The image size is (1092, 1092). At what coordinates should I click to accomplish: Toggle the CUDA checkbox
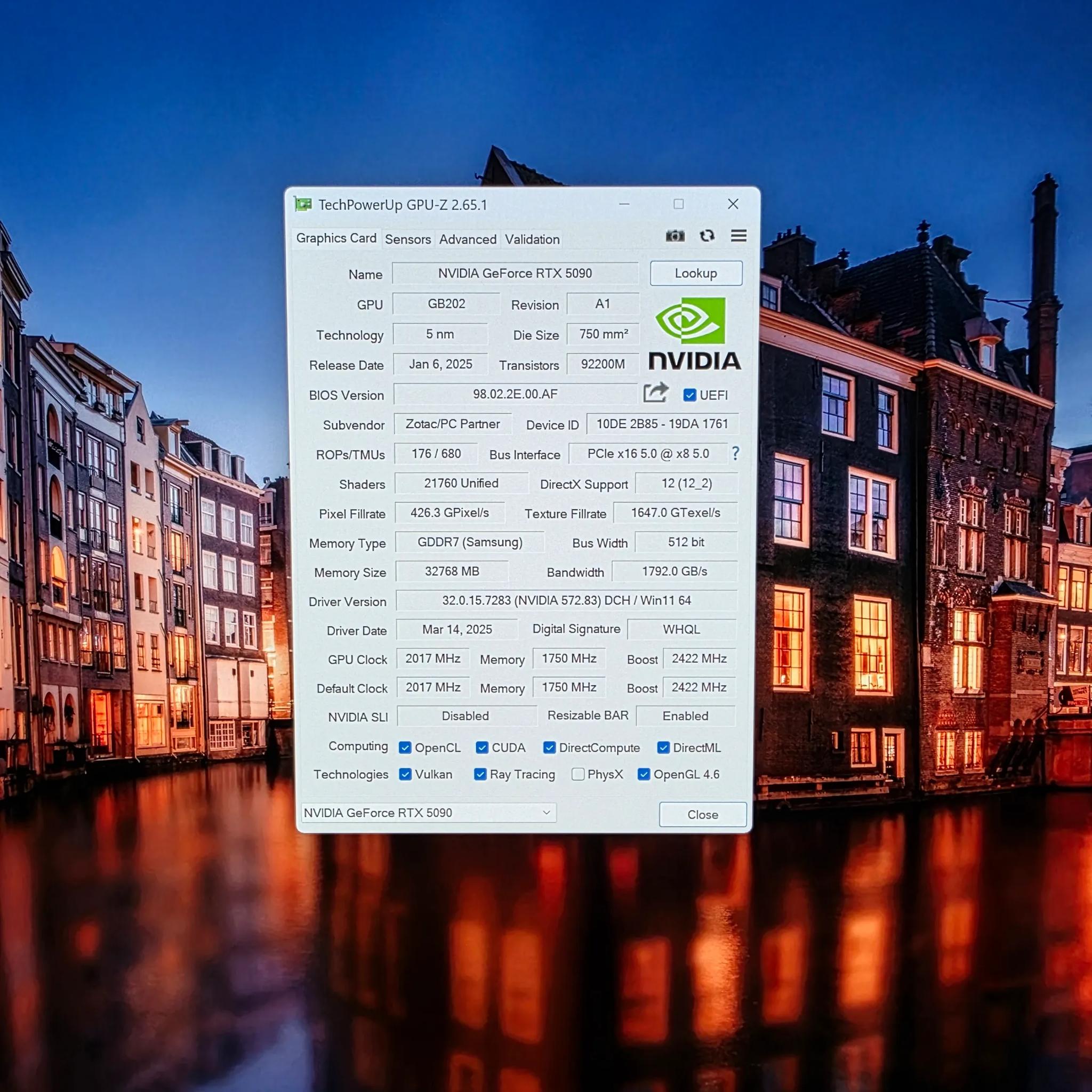point(481,748)
